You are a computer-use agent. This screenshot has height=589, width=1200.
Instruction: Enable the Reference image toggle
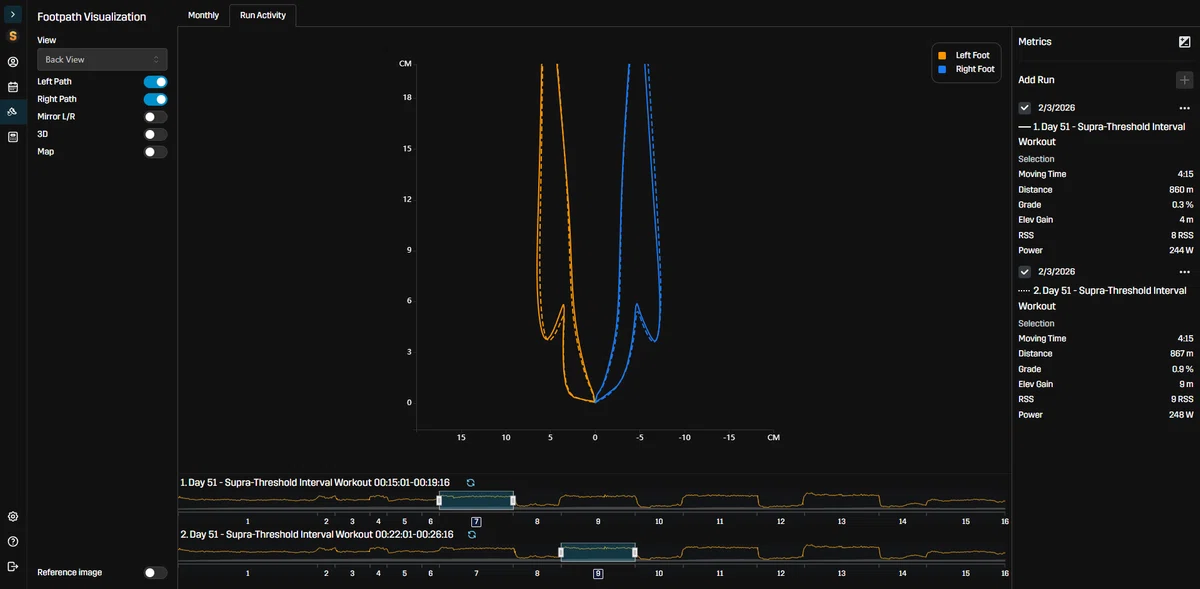point(155,573)
